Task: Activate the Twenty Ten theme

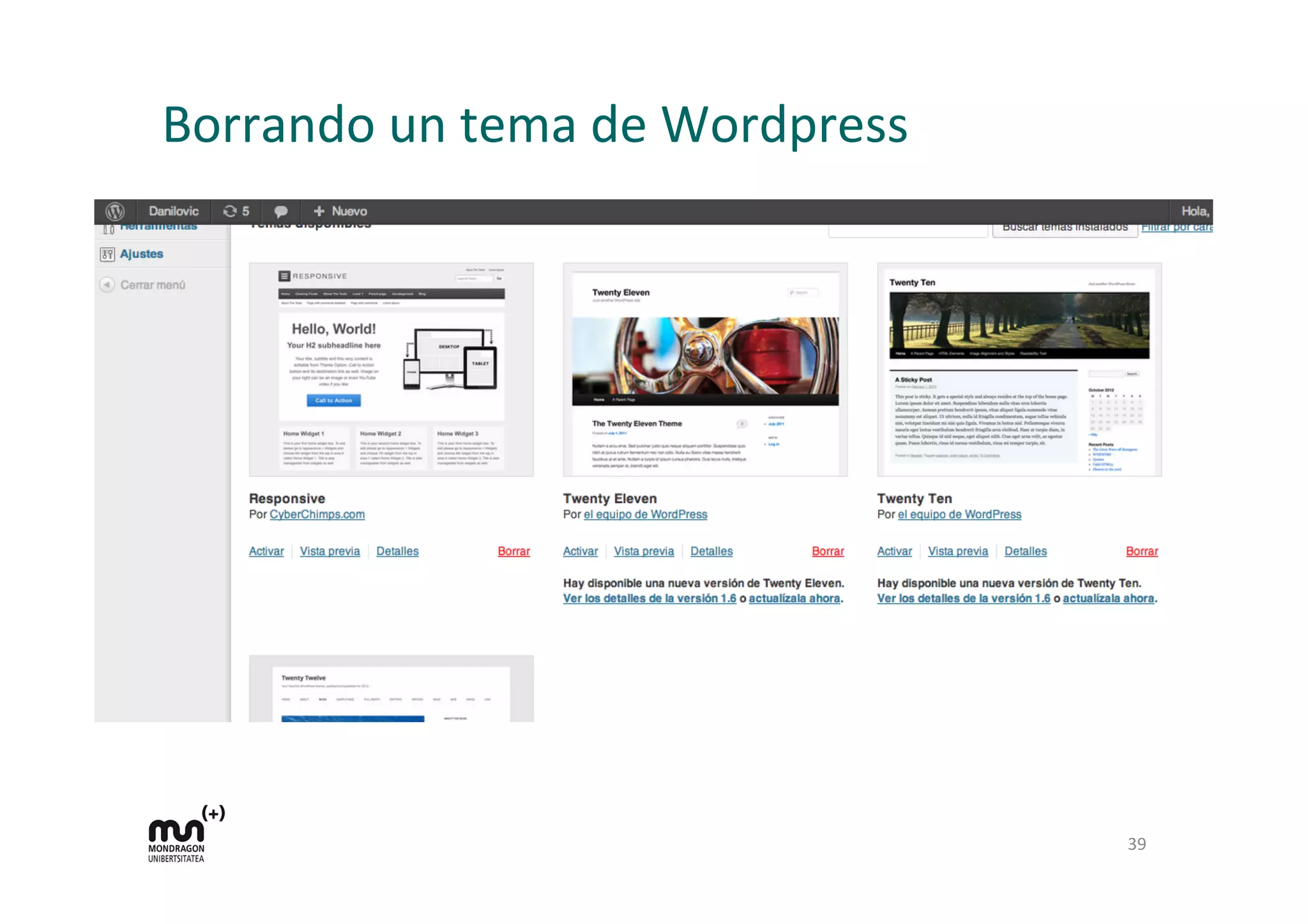Action: click(x=894, y=551)
